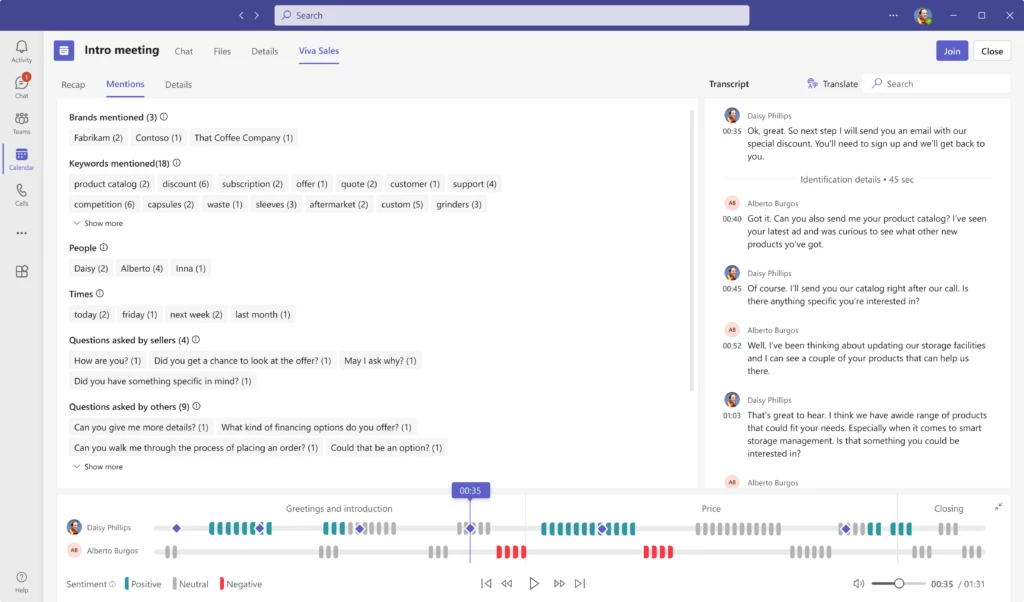Switch to the Viva Sales tab
Screen dimensions: 1024x602
point(318,51)
